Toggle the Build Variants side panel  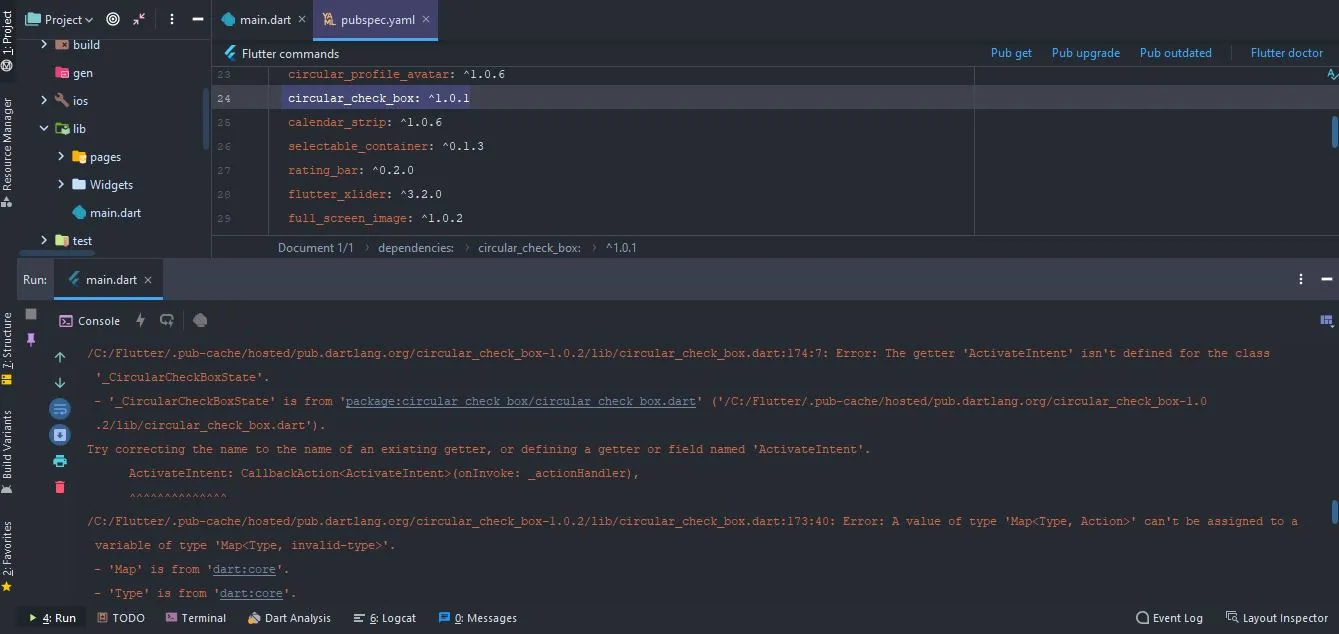click(x=8, y=451)
